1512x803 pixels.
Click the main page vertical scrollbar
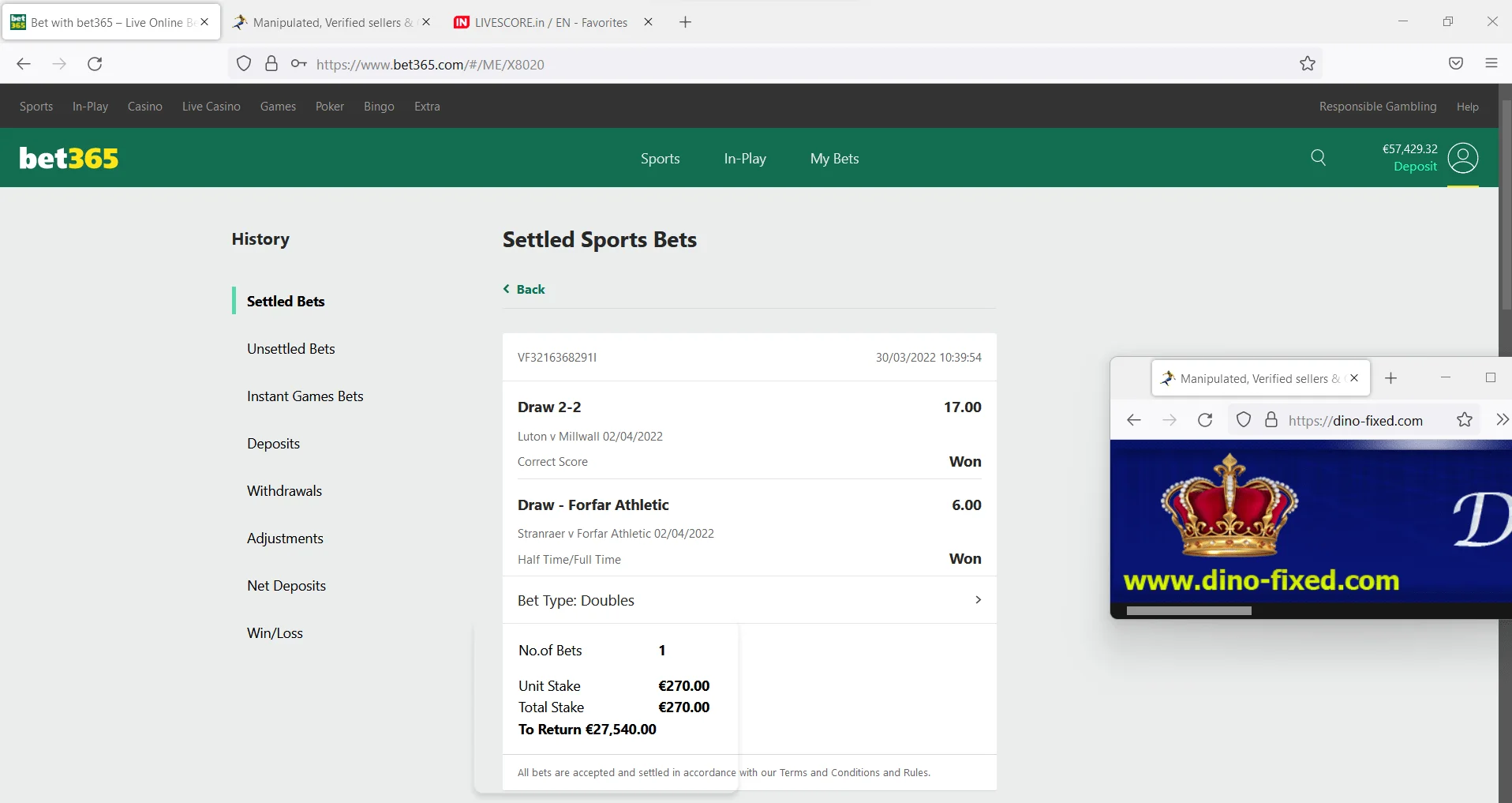point(1505,205)
